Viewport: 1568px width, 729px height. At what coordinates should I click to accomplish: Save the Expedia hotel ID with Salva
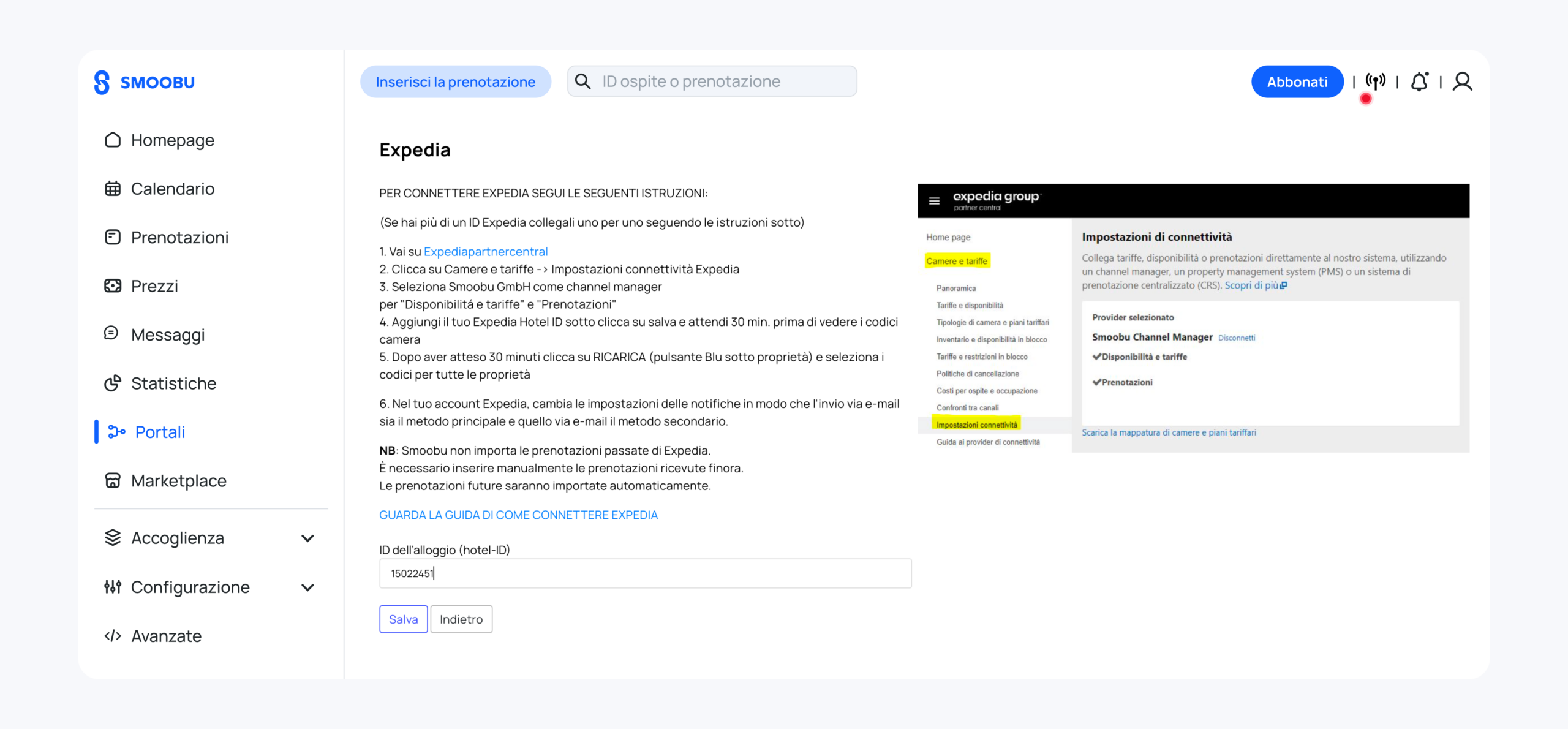pos(404,619)
